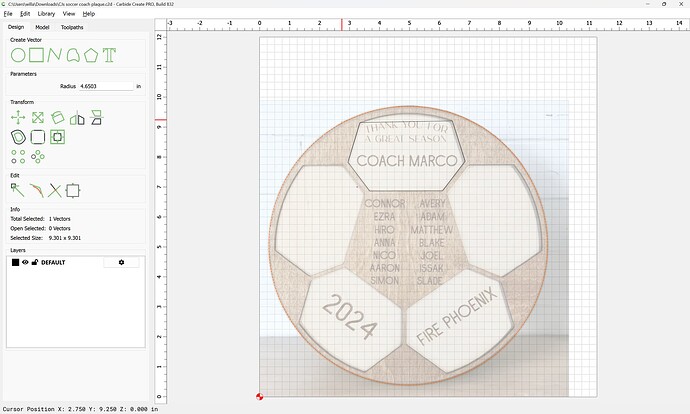Viewport: 690px width, 414px height.
Task: Activate the Scale transform tool
Action: point(38,117)
